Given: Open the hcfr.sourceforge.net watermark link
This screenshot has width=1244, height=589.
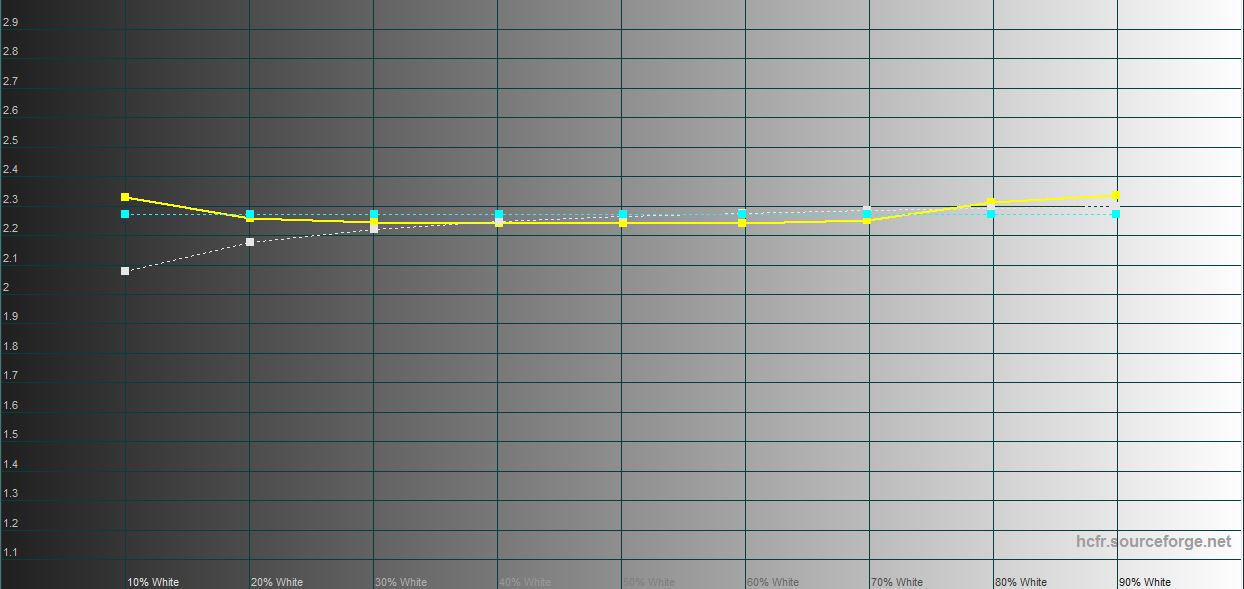Looking at the screenshot, I should [x=1153, y=541].
